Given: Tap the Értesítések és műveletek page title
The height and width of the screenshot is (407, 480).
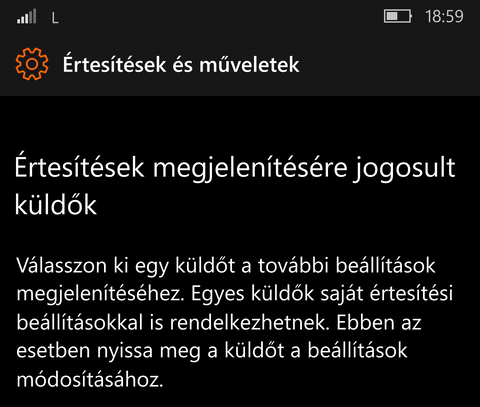Looking at the screenshot, I should coord(181,64).
